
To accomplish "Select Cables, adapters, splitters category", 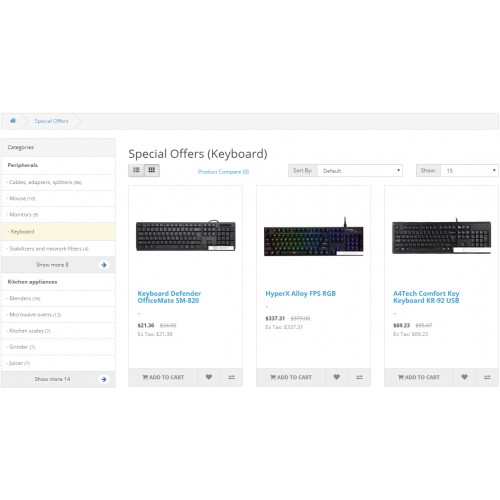I will tap(58, 182).
